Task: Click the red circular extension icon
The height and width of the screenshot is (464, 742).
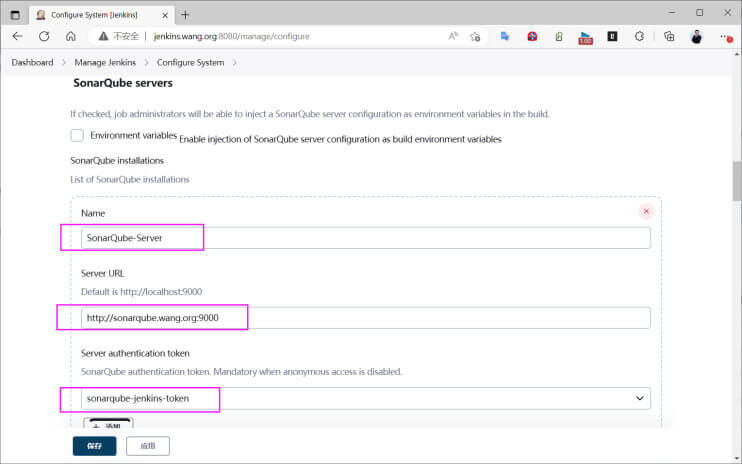Action: coord(532,36)
